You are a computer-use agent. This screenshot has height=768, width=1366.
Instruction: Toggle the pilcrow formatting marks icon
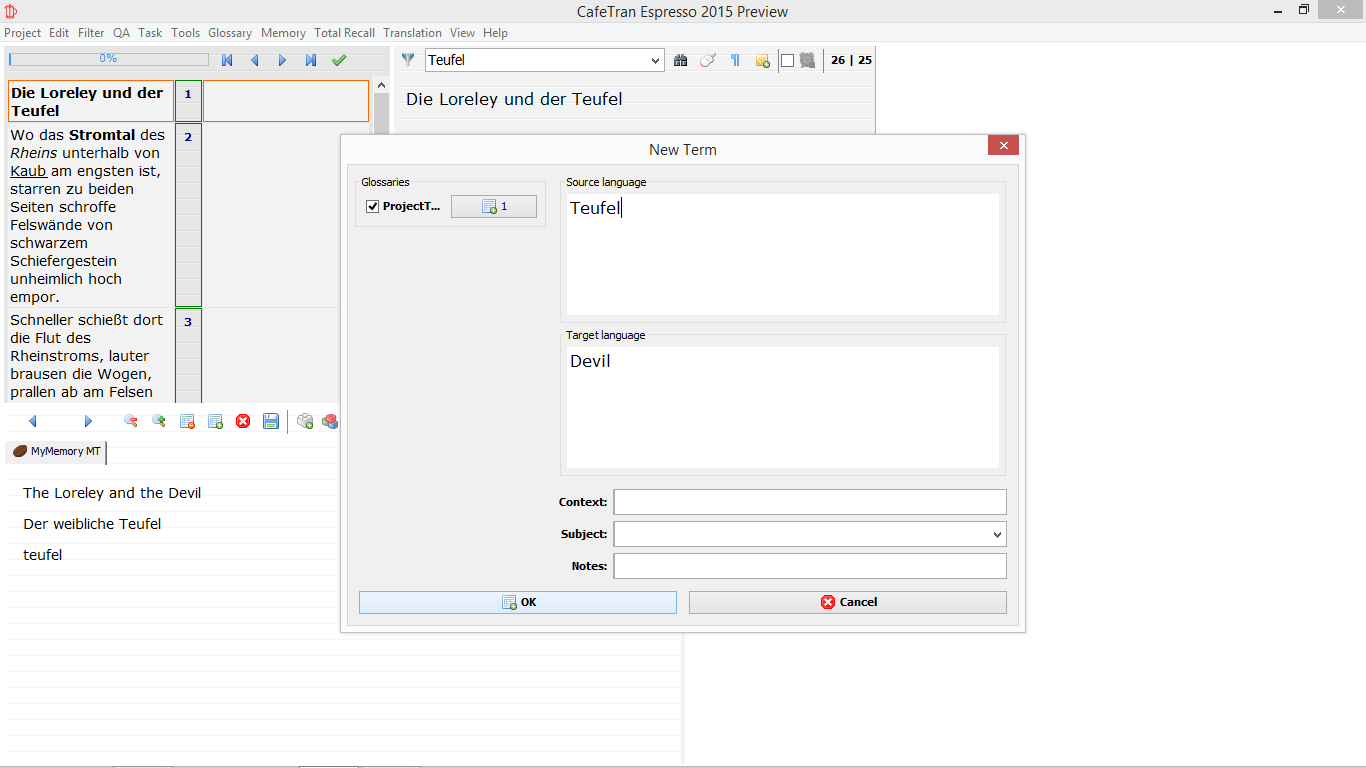tap(735, 60)
